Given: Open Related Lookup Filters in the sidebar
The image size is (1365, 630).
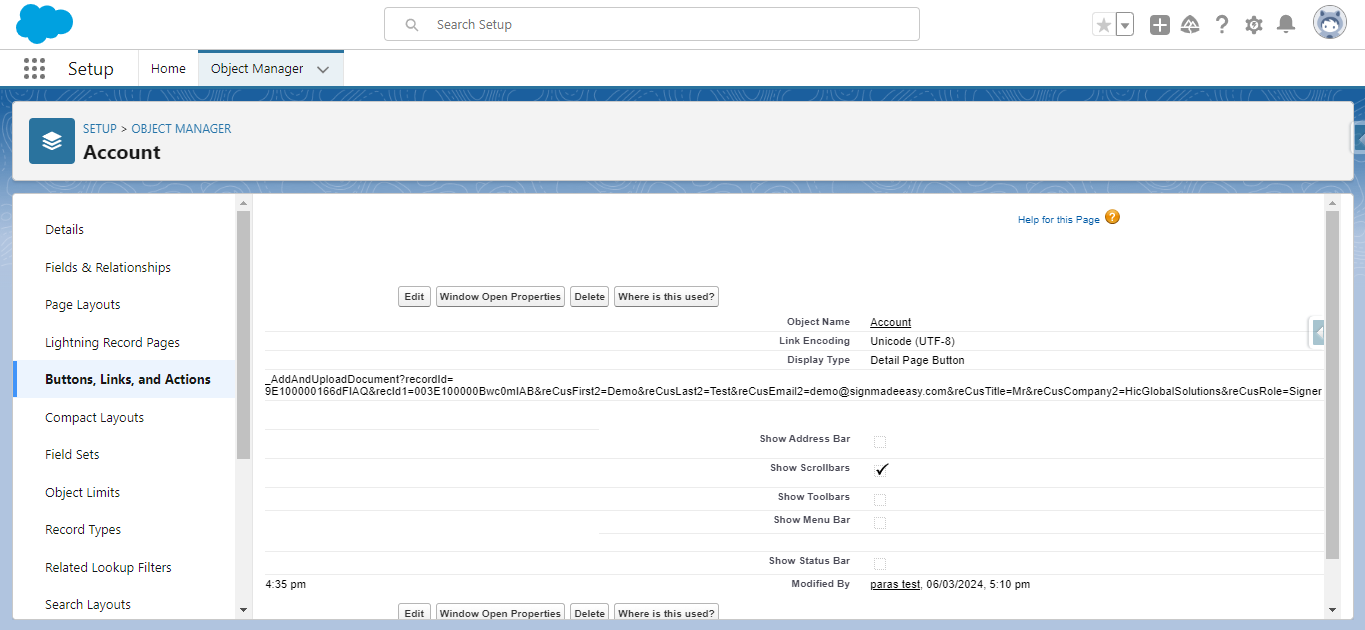Looking at the screenshot, I should [x=108, y=568].
